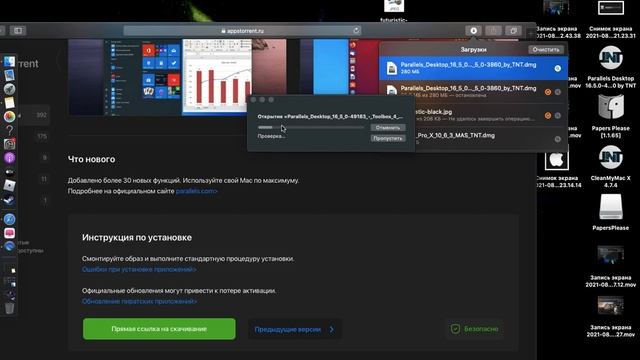640x360 pixels.
Task: Reload page via address bar icon
Action: tap(356, 31)
